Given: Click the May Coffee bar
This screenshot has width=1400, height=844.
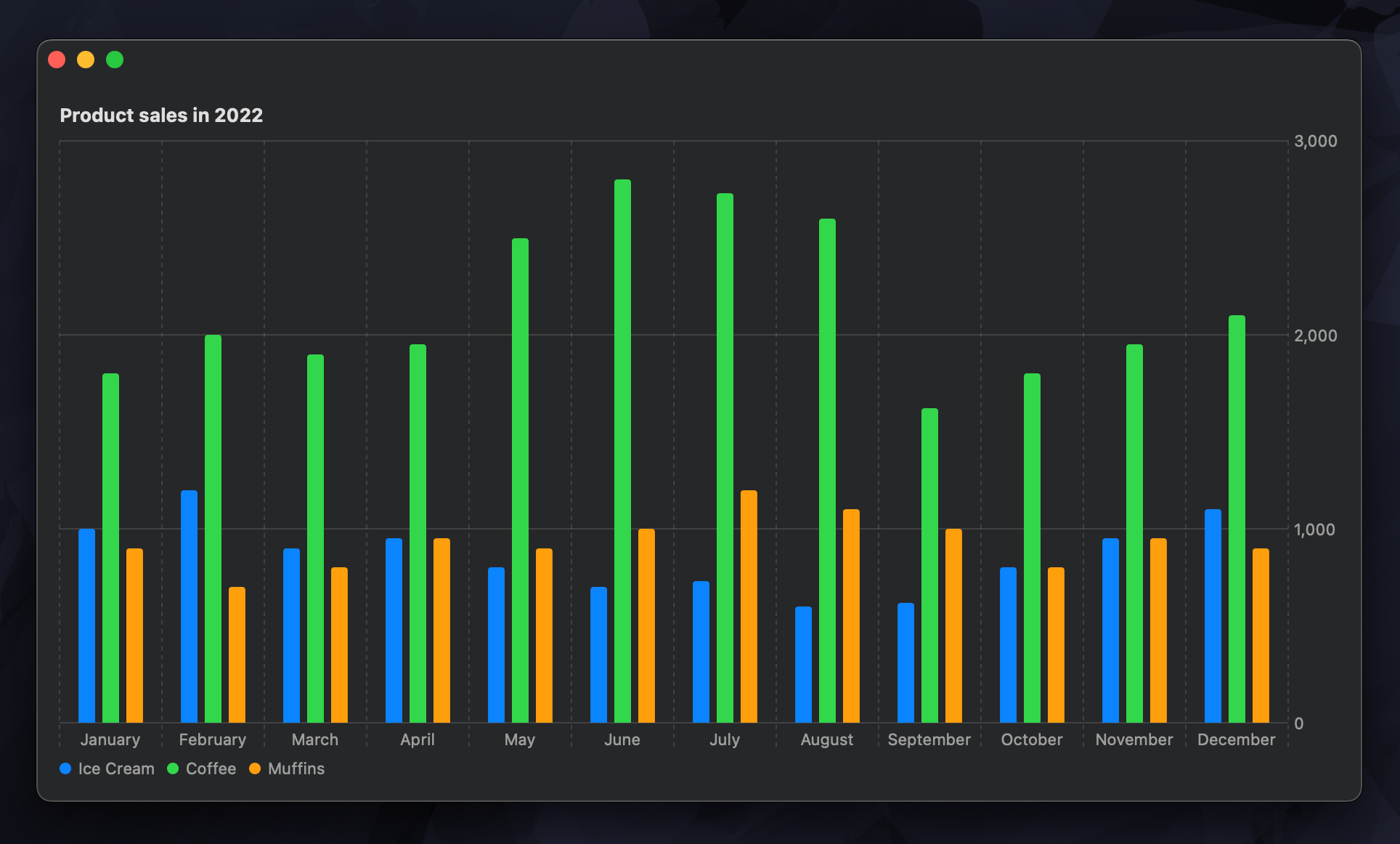Looking at the screenshot, I should click(x=520, y=472).
